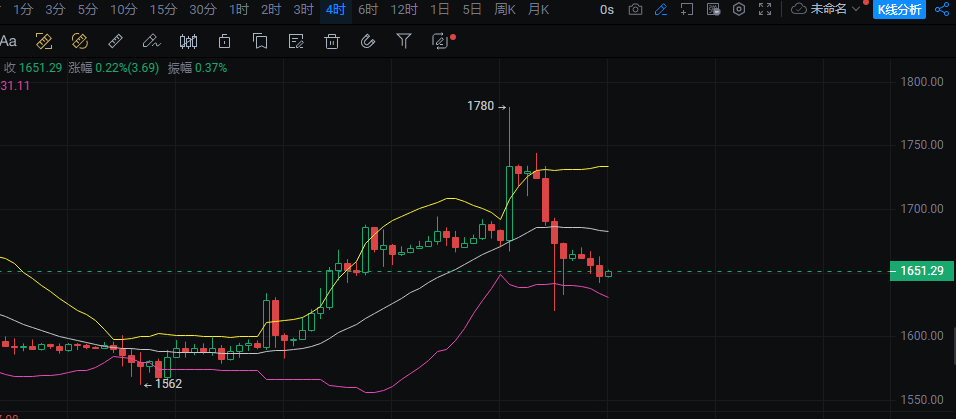Switch to 周K weekly chart
The image size is (956, 419).
pos(505,9)
